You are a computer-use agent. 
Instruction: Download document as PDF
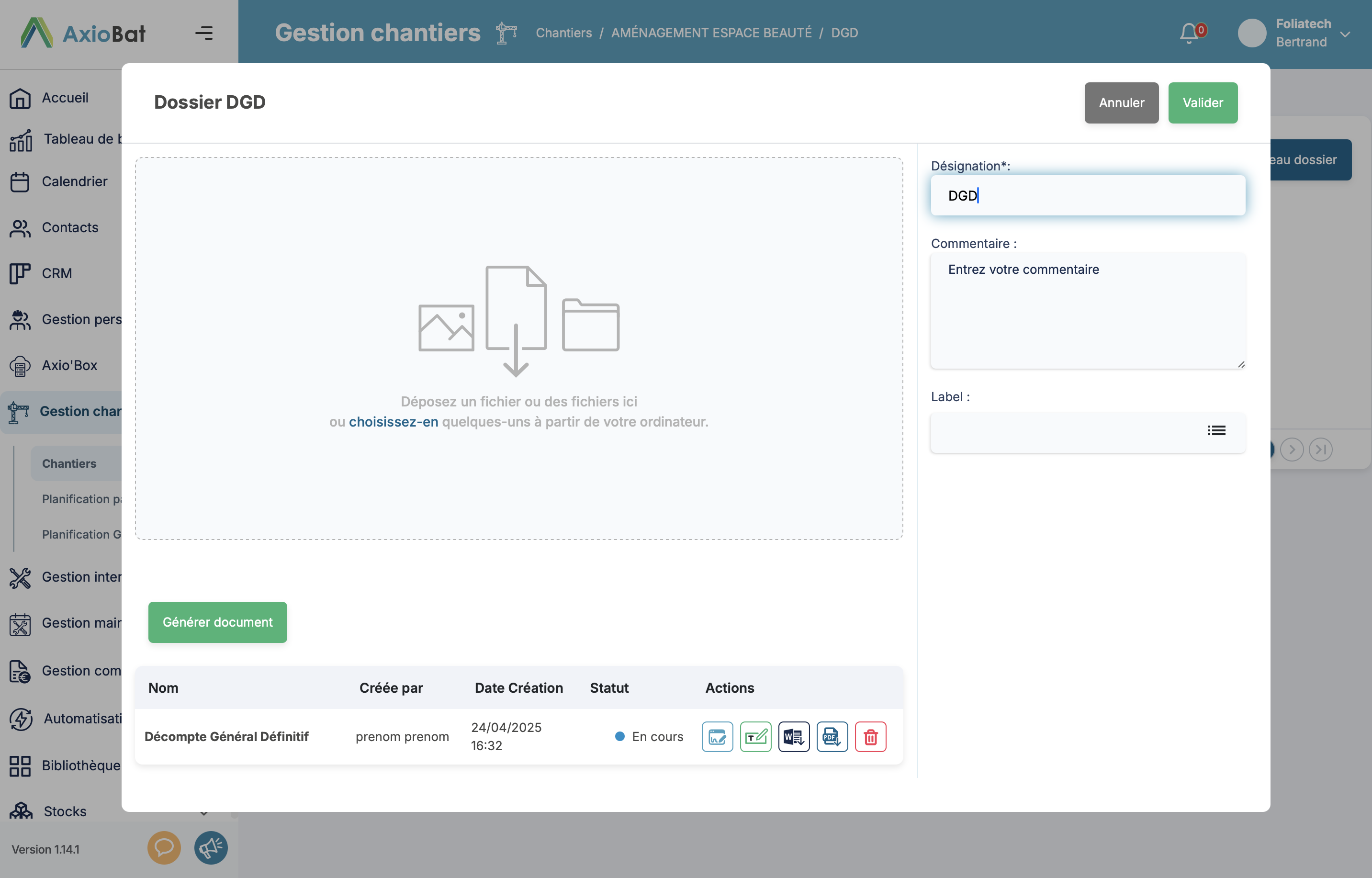(x=832, y=737)
